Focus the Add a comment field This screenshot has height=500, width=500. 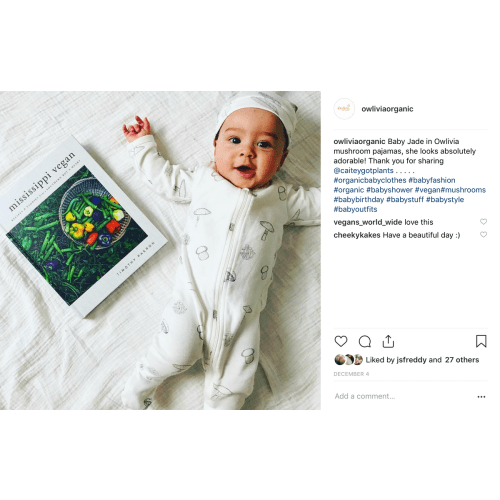point(404,396)
